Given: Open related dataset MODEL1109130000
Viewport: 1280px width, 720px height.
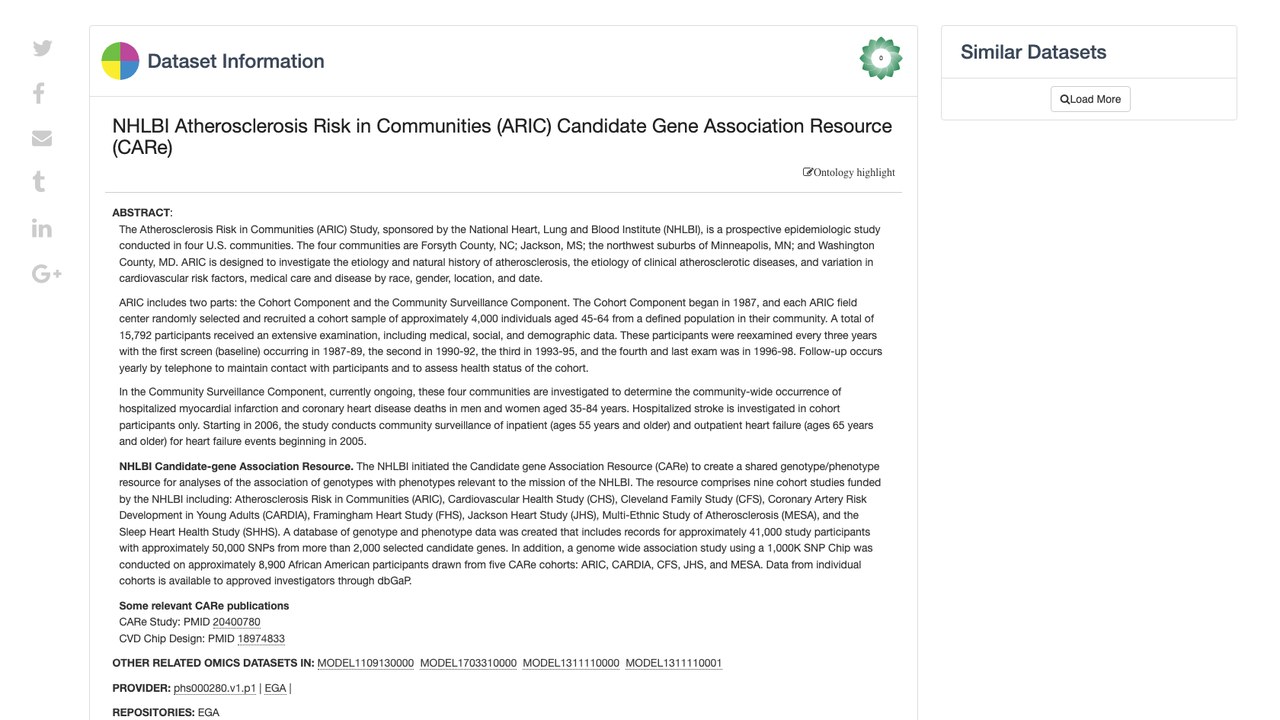Looking at the screenshot, I should click(x=365, y=663).
